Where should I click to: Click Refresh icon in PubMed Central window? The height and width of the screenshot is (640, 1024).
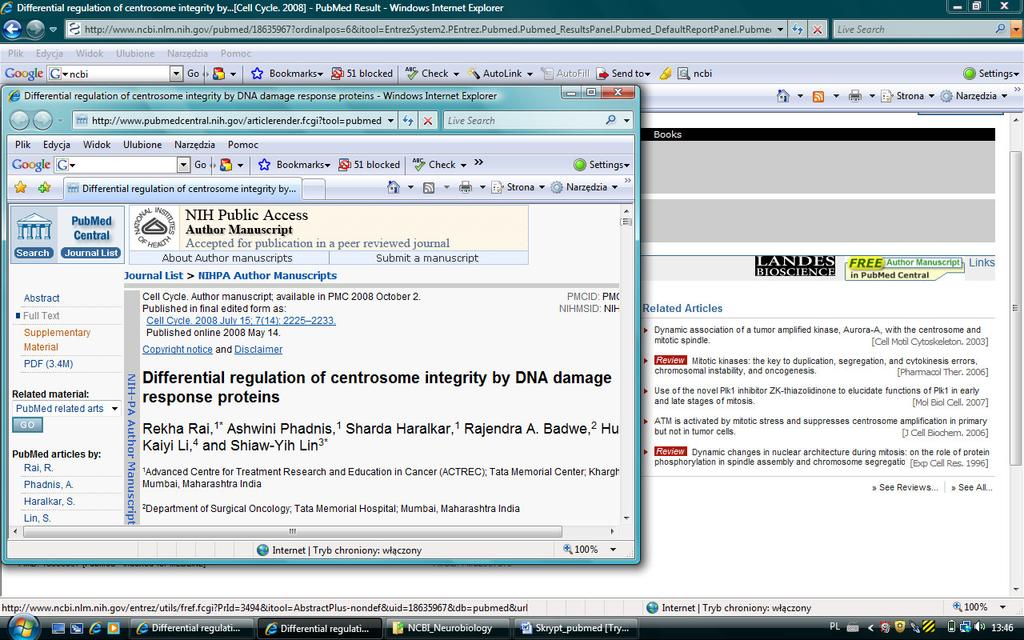point(408,121)
